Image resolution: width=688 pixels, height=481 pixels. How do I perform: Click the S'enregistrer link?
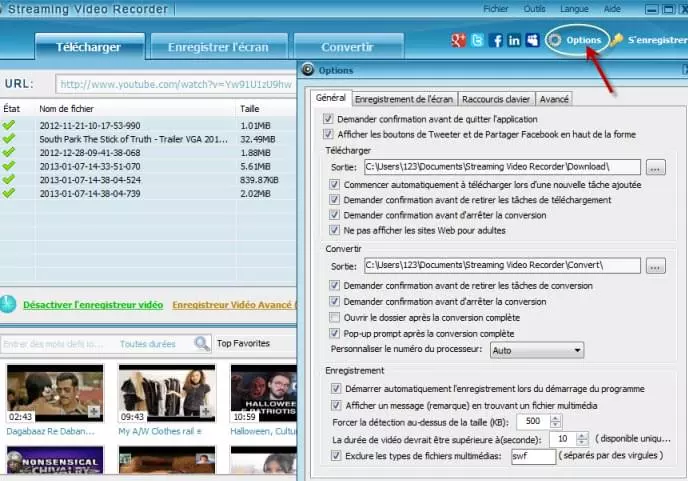(x=657, y=40)
